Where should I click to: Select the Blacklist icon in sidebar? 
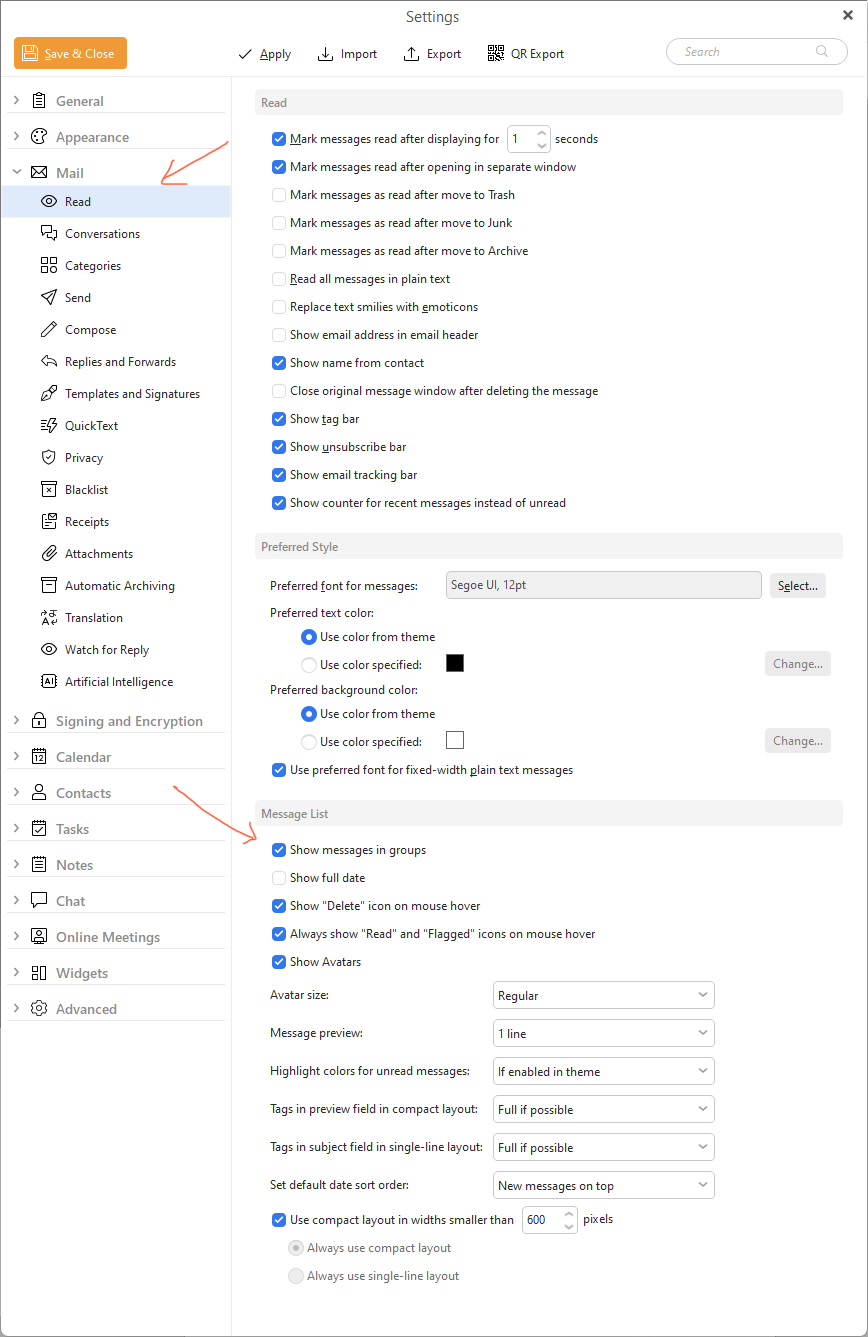pos(48,490)
